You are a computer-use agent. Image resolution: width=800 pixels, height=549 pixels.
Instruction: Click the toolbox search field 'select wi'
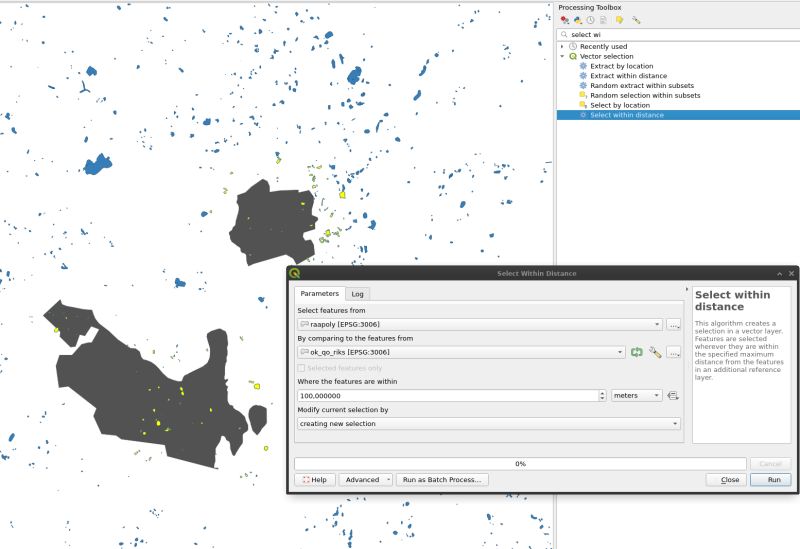(679, 35)
